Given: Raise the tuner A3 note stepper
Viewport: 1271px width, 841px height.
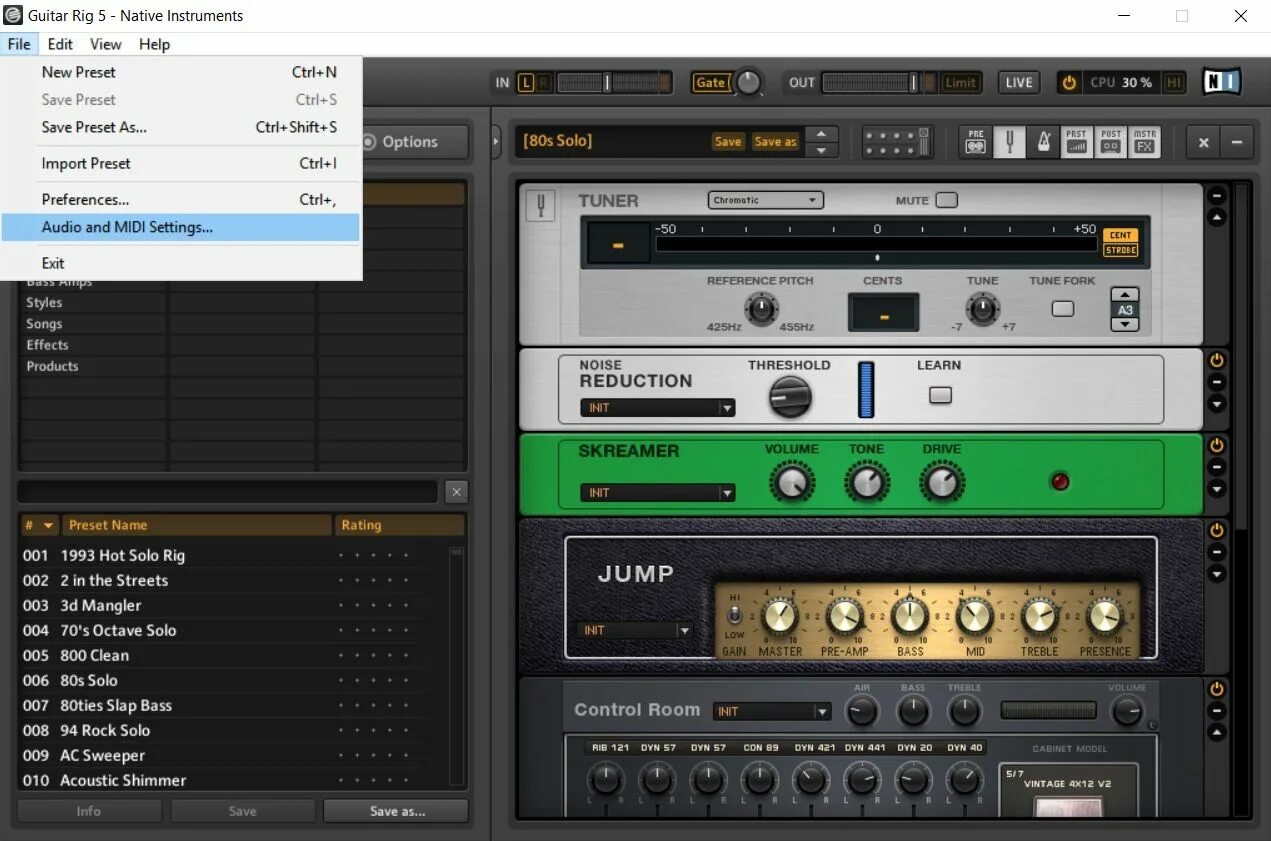Looking at the screenshot, I should 1126,295.
